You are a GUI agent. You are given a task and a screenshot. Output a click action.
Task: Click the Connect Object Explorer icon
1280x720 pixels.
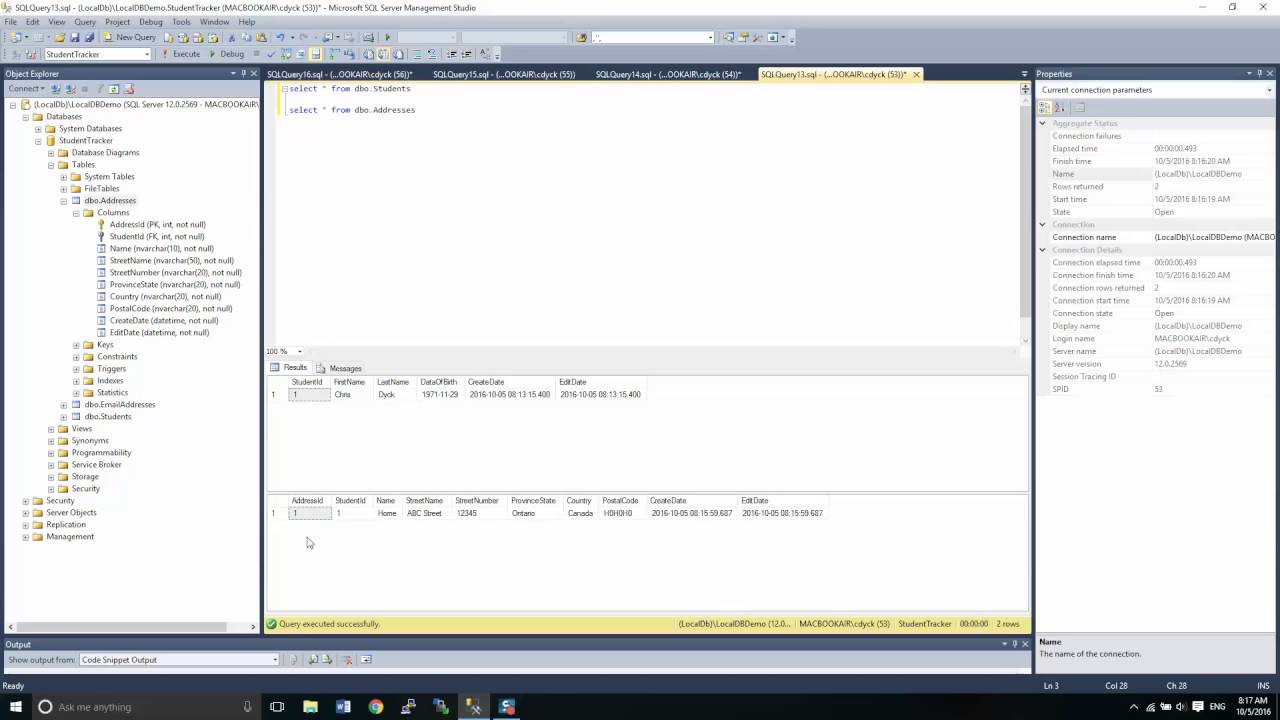(x=57, y=89)
